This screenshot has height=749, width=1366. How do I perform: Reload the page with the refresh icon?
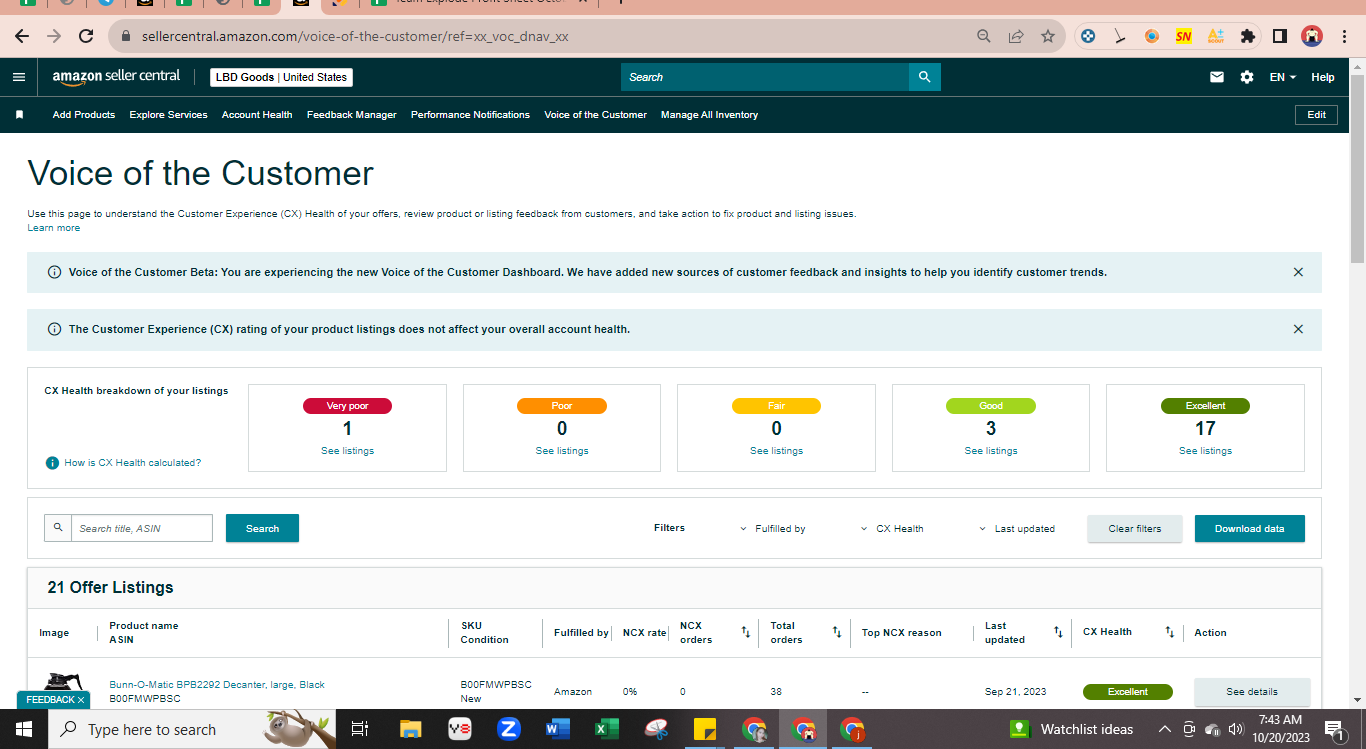[86, 36]
